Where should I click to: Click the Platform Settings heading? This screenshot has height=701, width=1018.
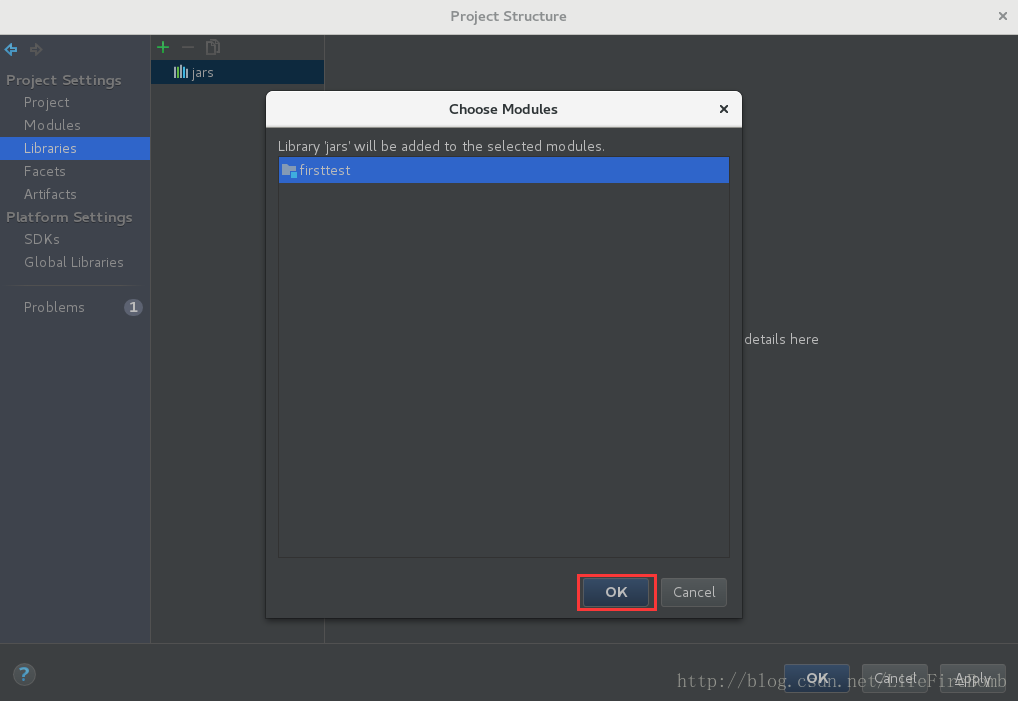point(69,217)
